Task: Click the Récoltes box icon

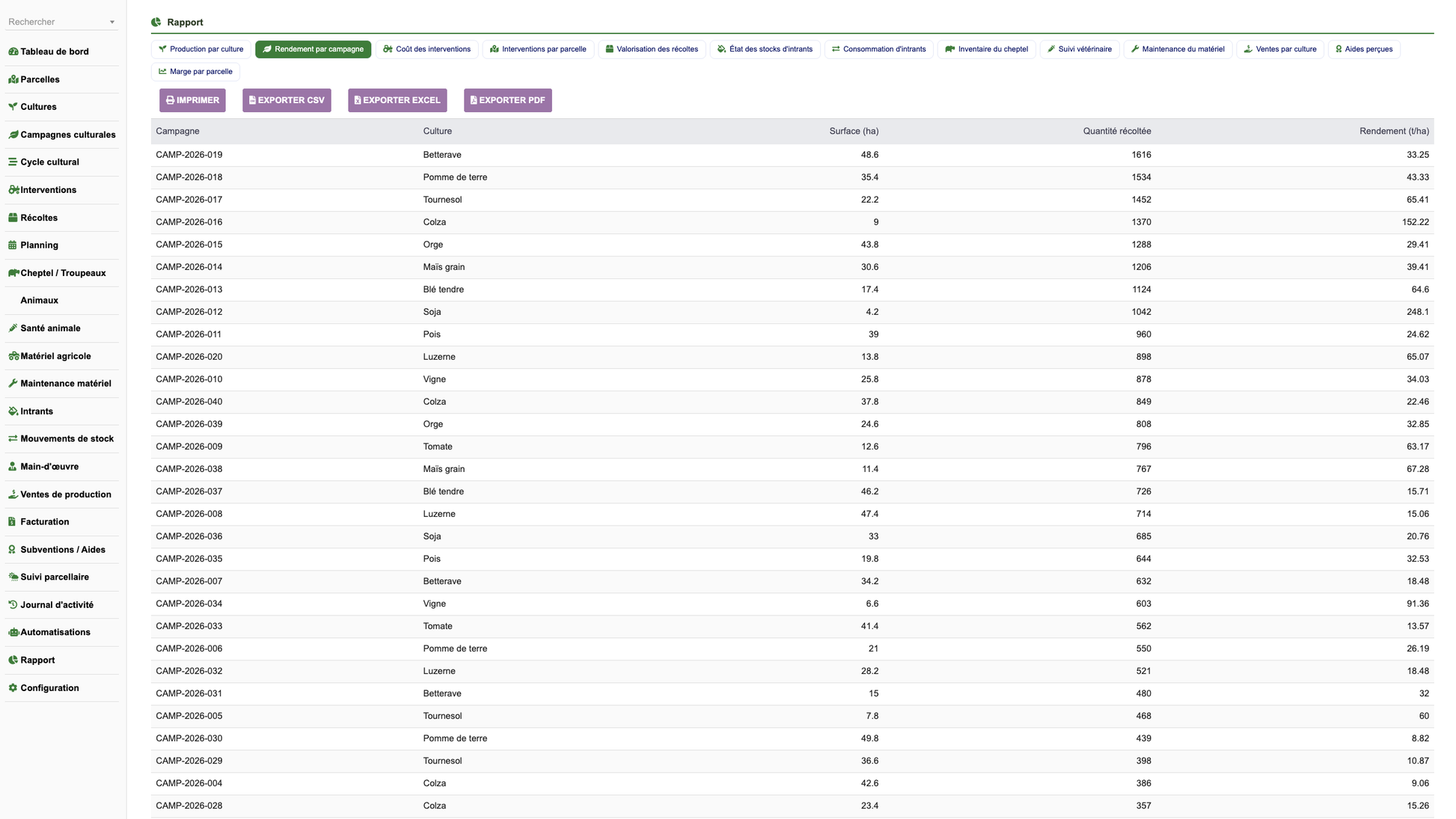Action: [13, 218]
